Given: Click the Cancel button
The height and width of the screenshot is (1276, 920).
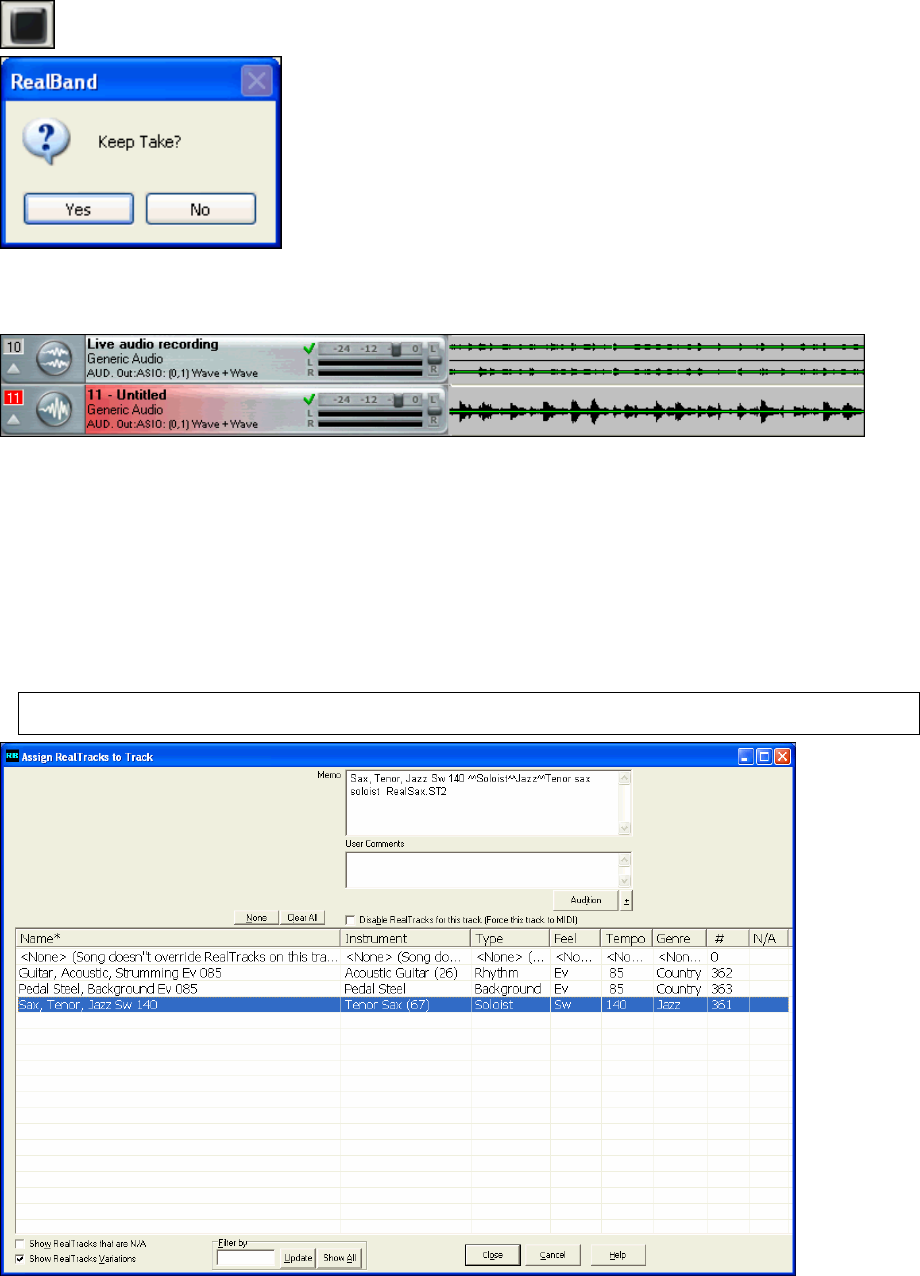Looking at the screenshot, I should pos(553,1254).
